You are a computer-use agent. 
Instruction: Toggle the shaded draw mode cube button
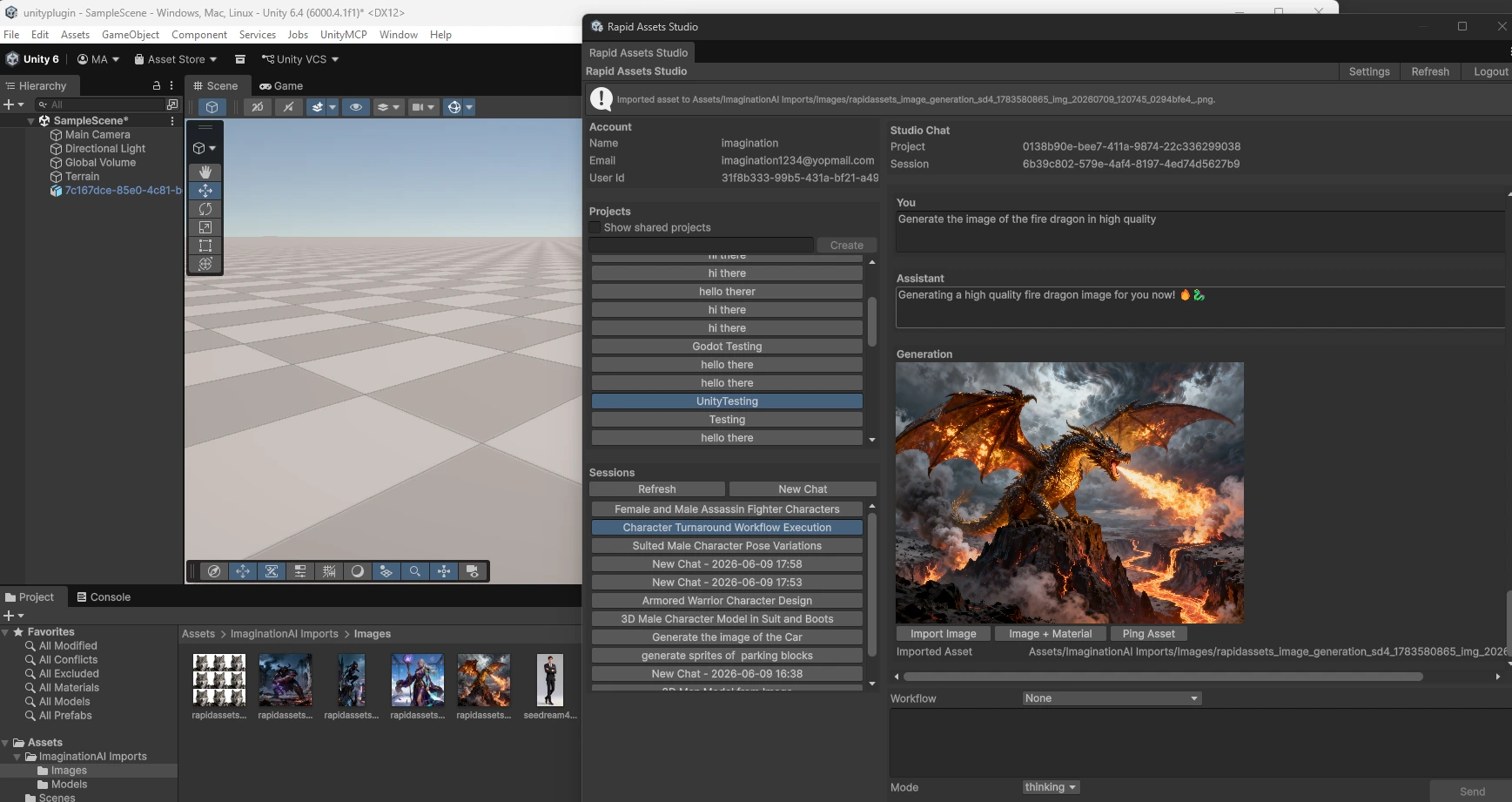212,107
